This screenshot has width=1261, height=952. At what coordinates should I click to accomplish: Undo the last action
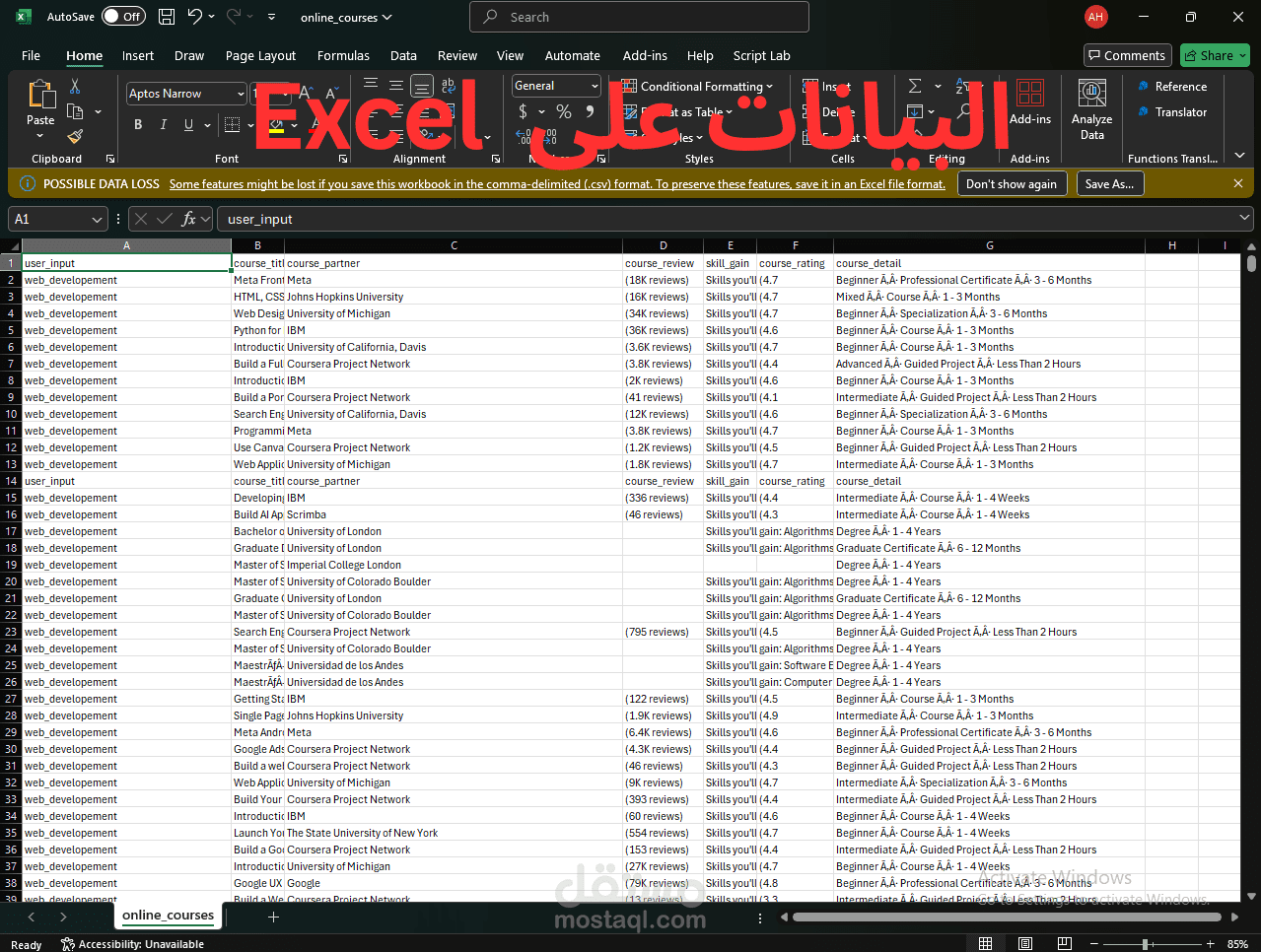click(195, 17)
